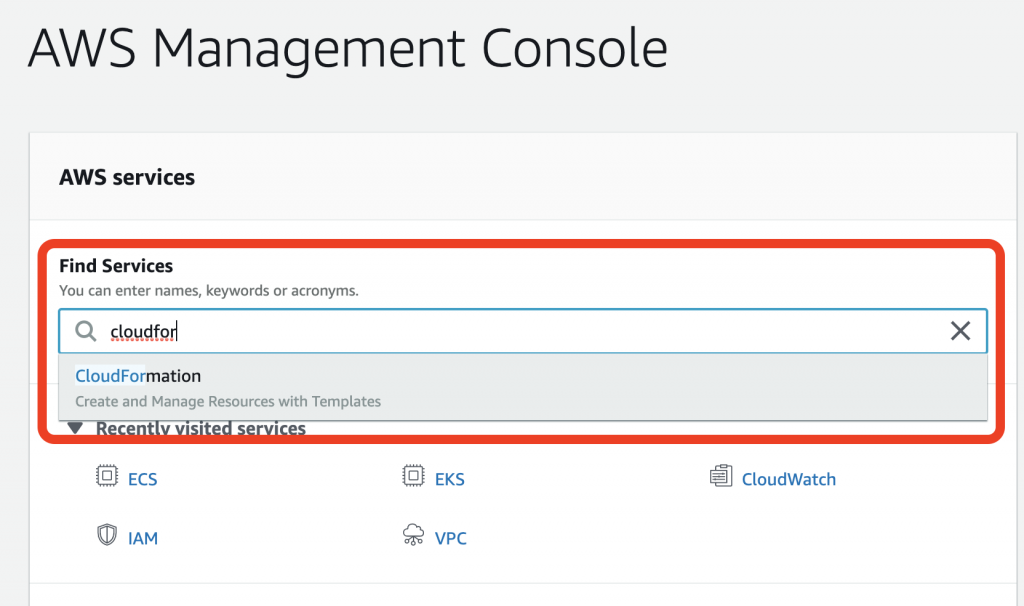Screen dimensions: 1024x606
Task: Click 'Create and Manage Resources with Templates' description
Action: point(228,401)
